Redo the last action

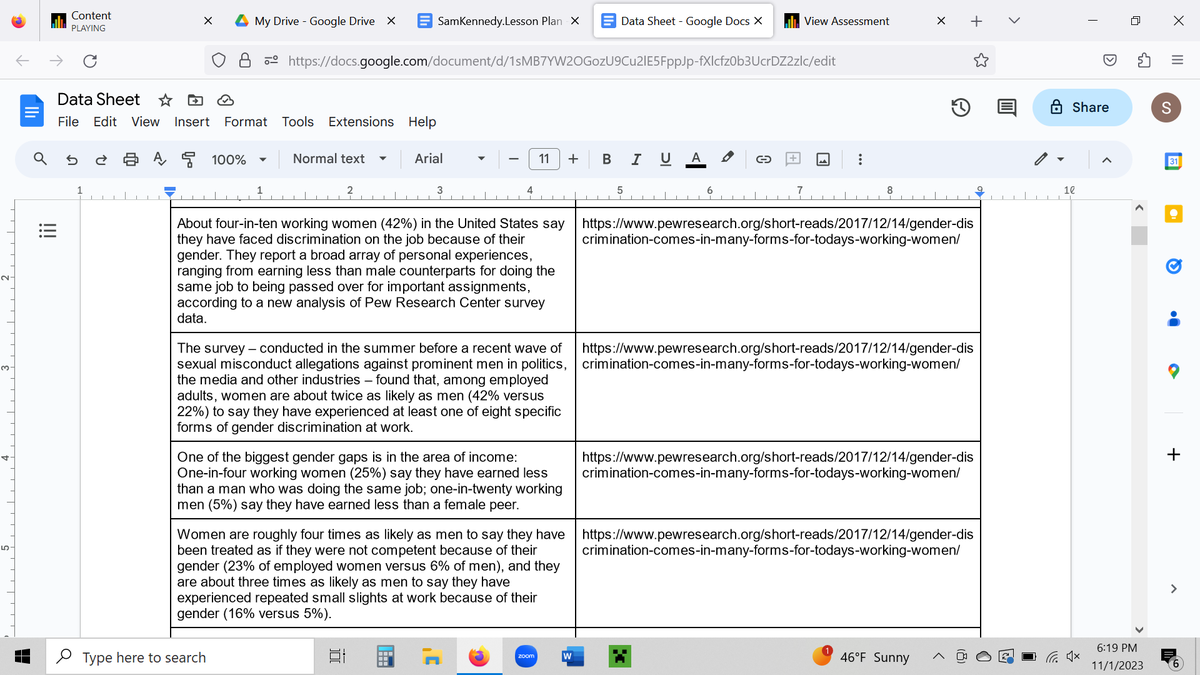click(101, 158)
